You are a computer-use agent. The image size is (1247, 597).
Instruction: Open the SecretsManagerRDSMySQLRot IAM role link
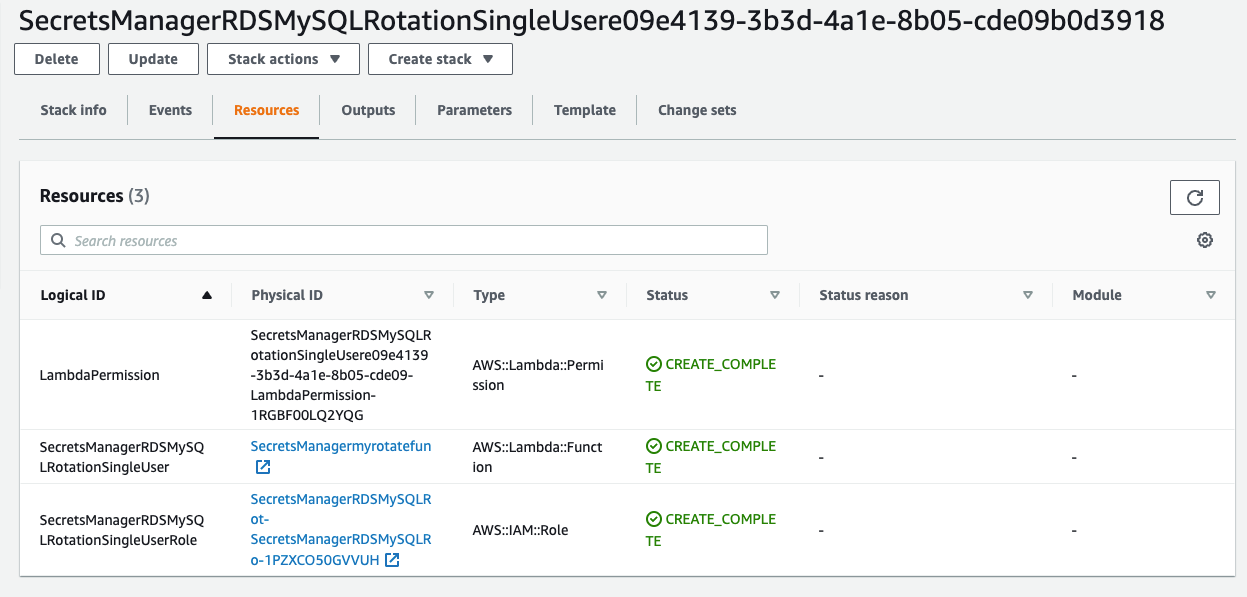(x=341, y=529)
